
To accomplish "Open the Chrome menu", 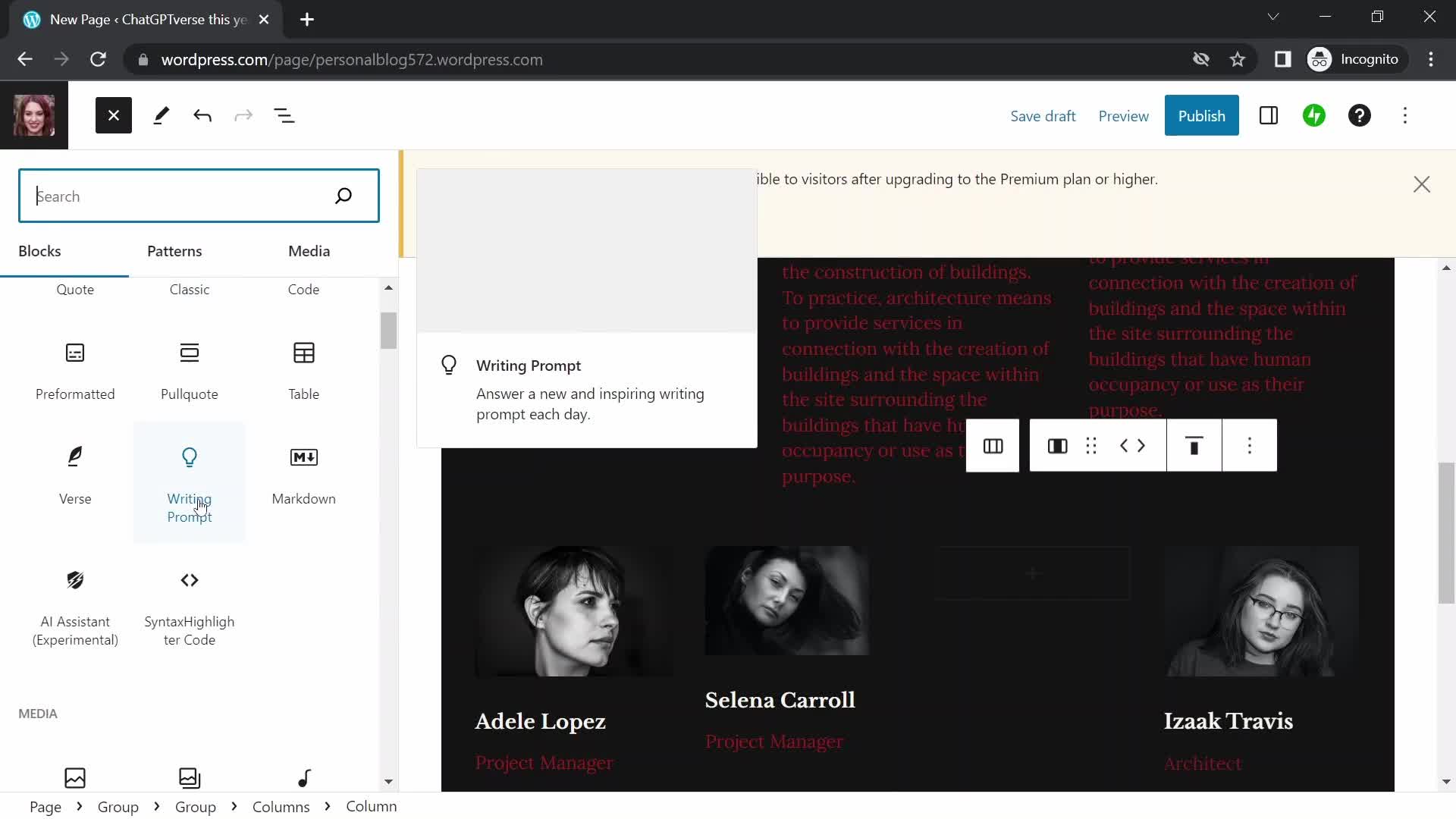I will click(1431, 59).
